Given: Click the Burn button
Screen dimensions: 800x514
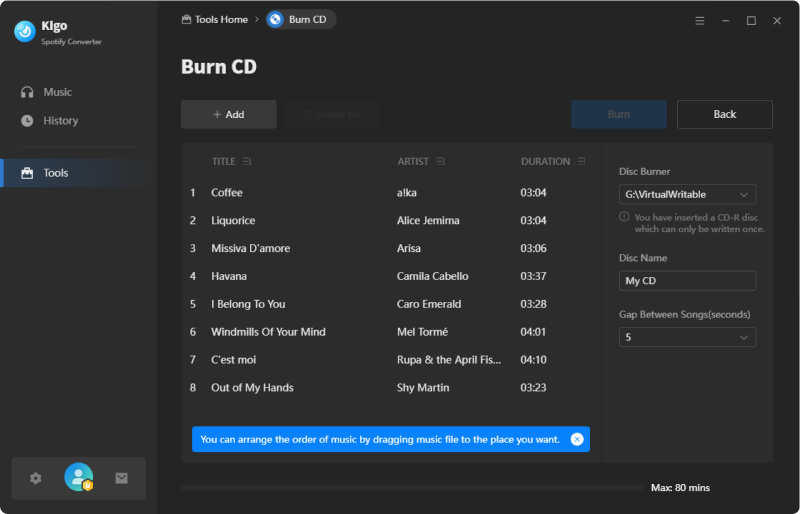Looking at the screenshot, I should click(x=619, y=114).
